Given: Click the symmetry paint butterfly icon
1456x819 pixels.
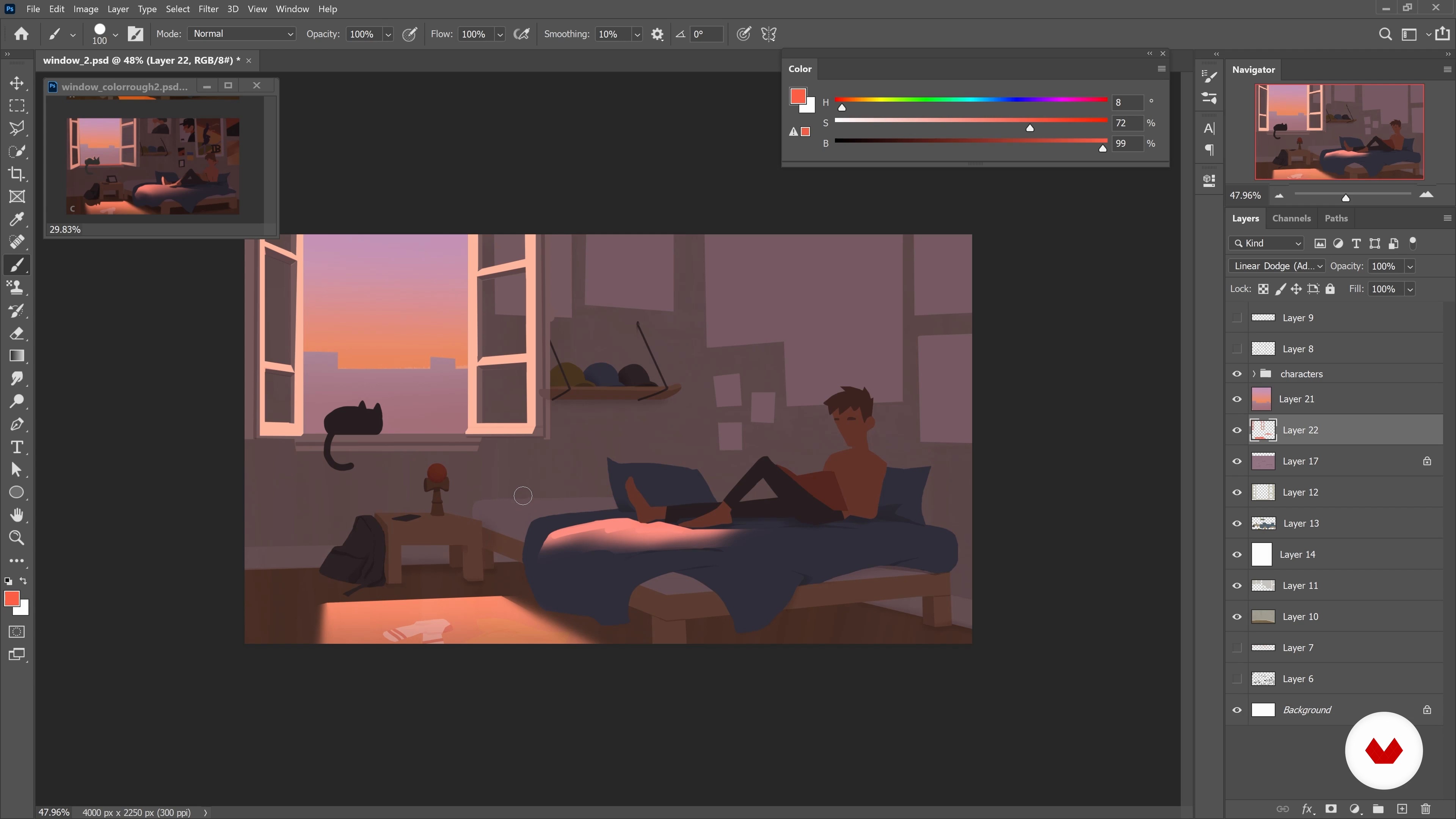Looking at the screenshot, I should coord(769,34).
